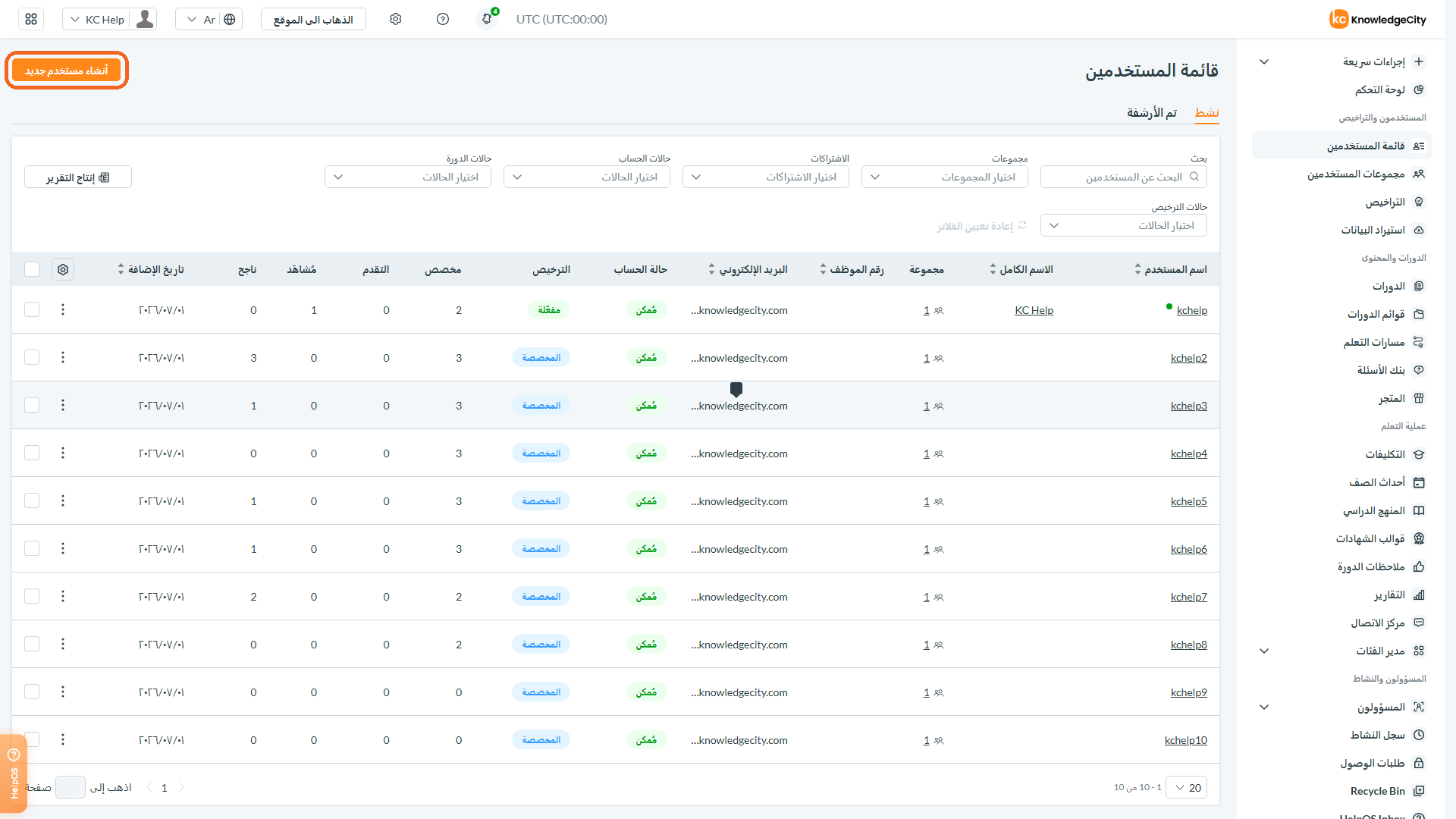Switch to the تم الأرشفة archived tab
This screenshot has width=1456, height=819.
pyautogui.click(x=1151, y=113)
